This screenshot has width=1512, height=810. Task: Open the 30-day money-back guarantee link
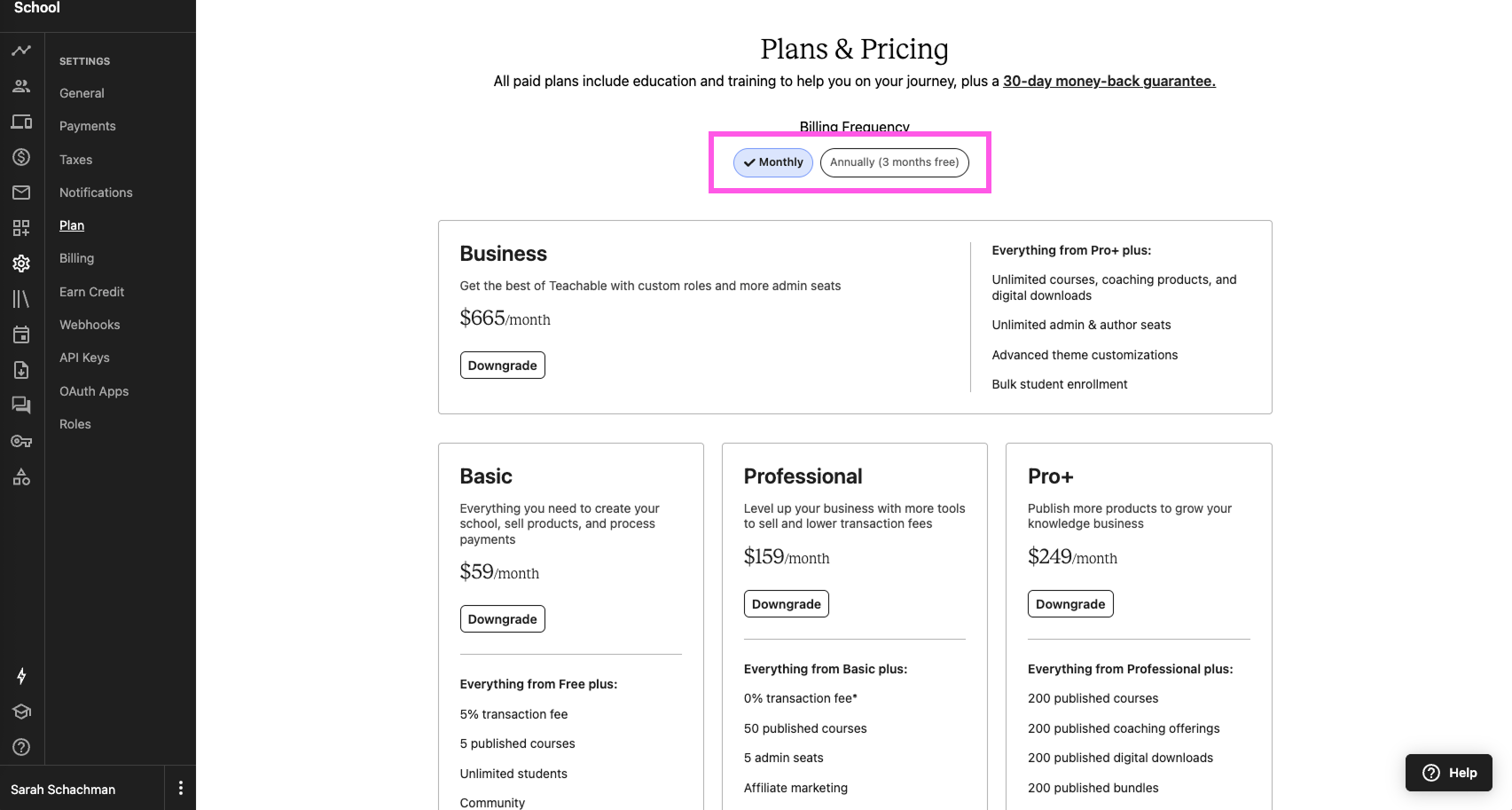coord(1109,81)
